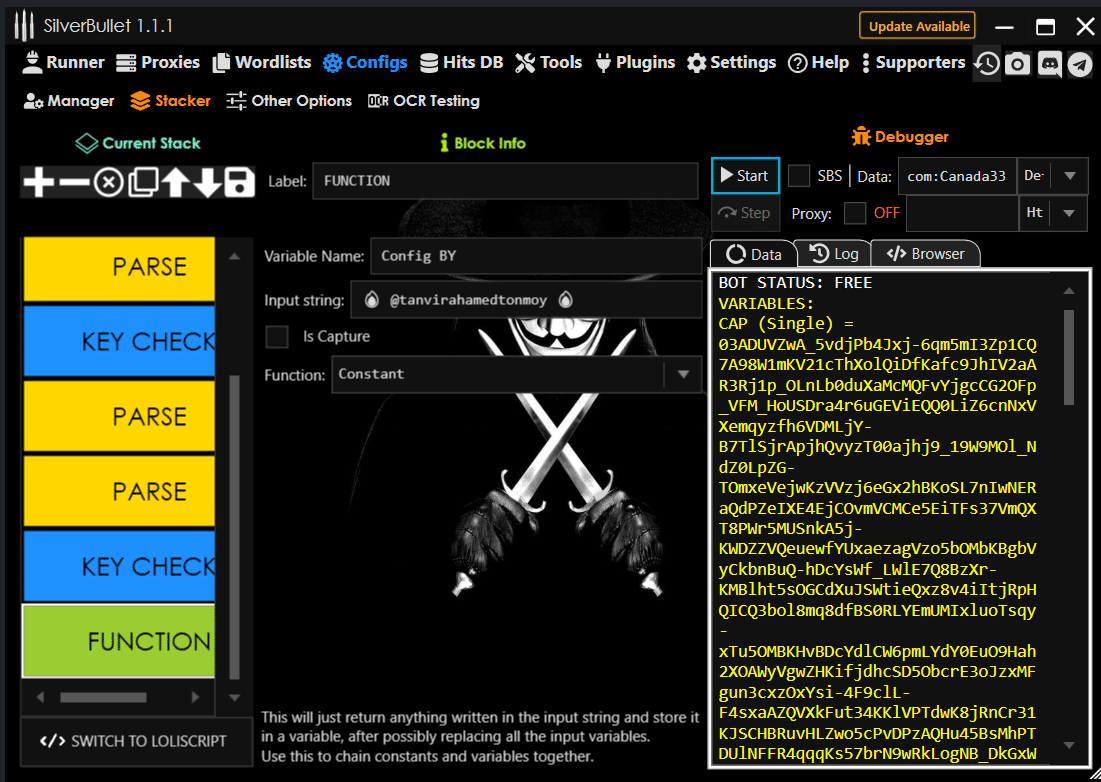Viewport: 1101px width, 782px height.
Task: Click the Label input field
Action: 505,181
